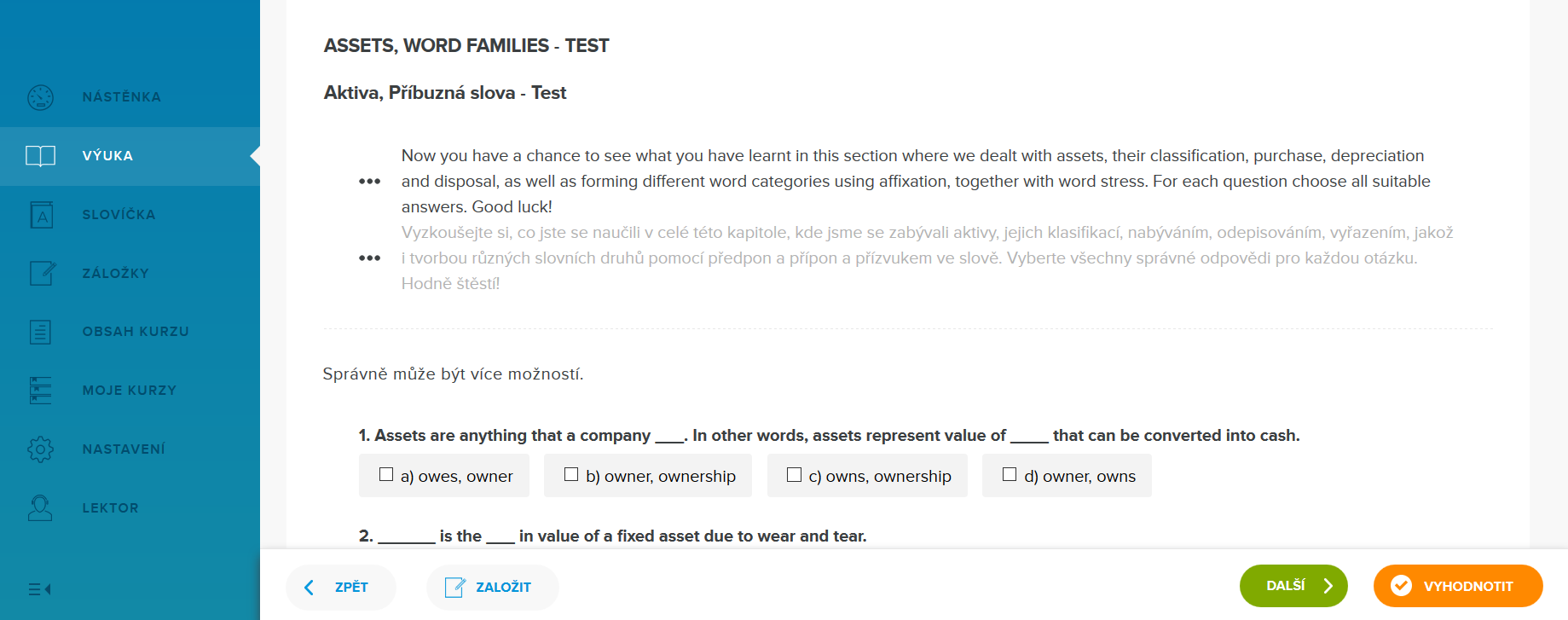Collapse the sidebar with bottom-left toggle
This screenshot has width=1568, height=620.
[x=39, y=589]
